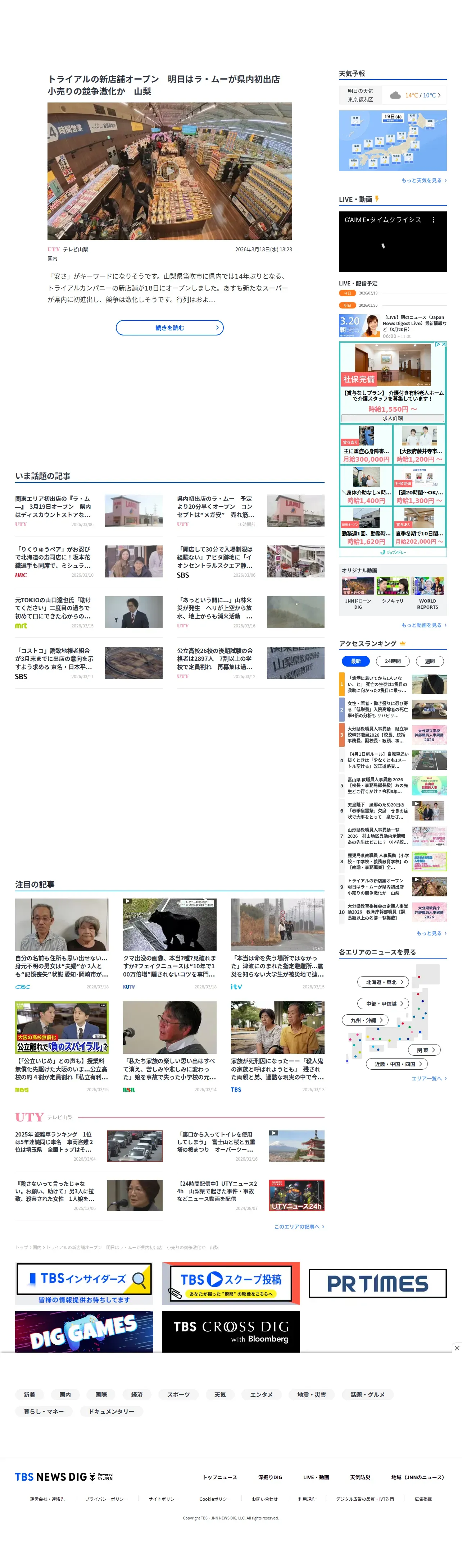Select the 経済 category tag
The width and height of the screenshot is (462, 1568).
[137, 1395]
